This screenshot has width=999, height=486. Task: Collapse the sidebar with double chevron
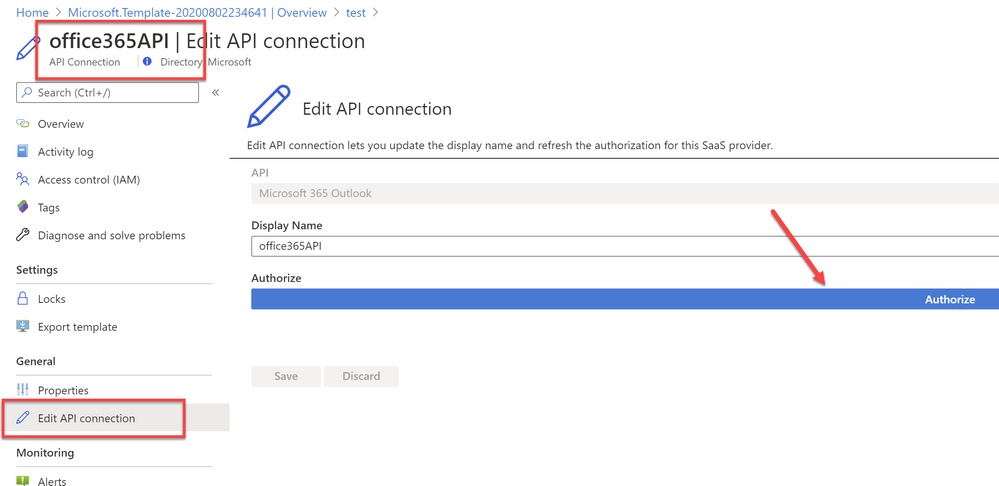(215, 92)
